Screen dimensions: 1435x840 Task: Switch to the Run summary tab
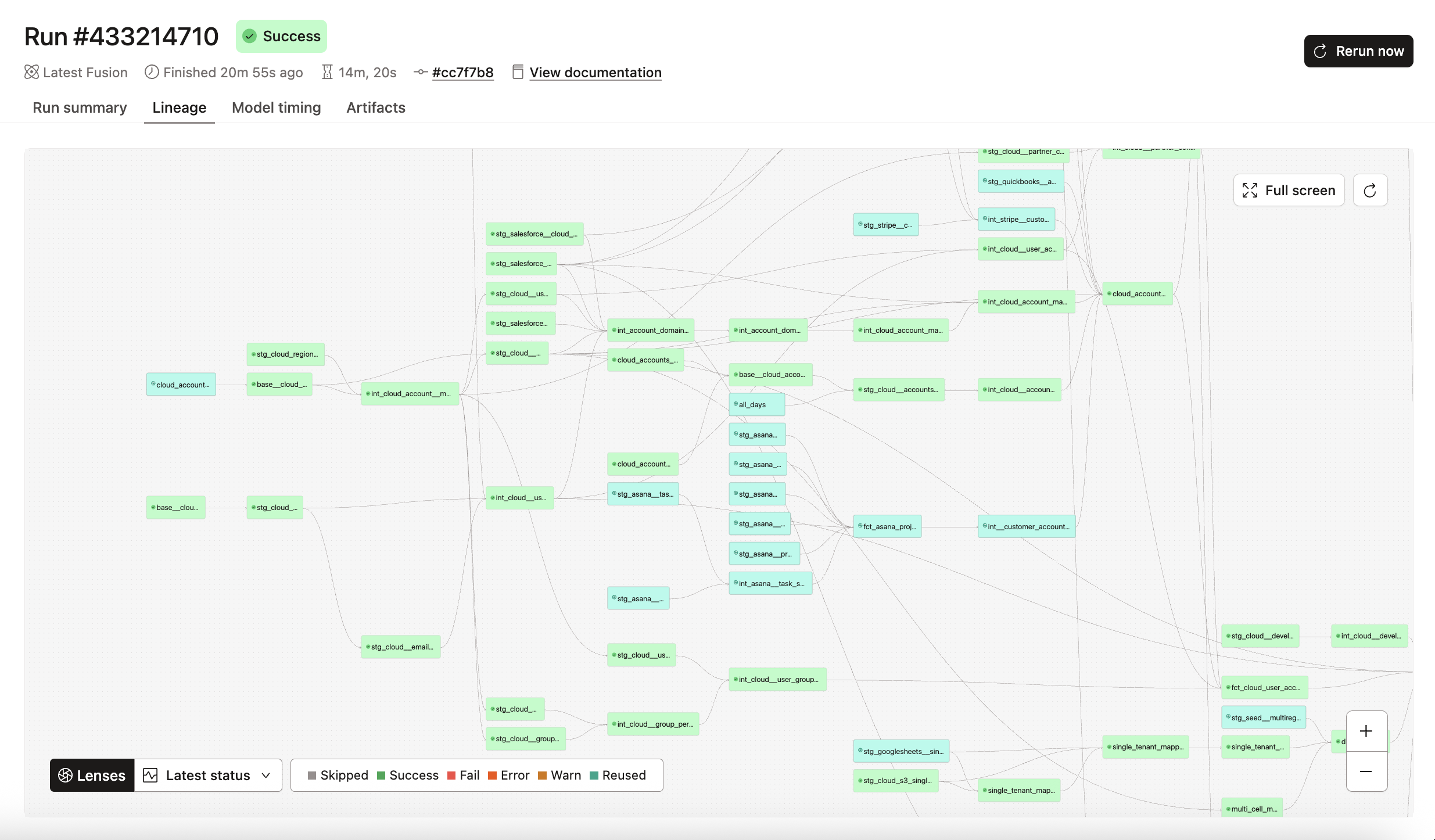(80, 107)
